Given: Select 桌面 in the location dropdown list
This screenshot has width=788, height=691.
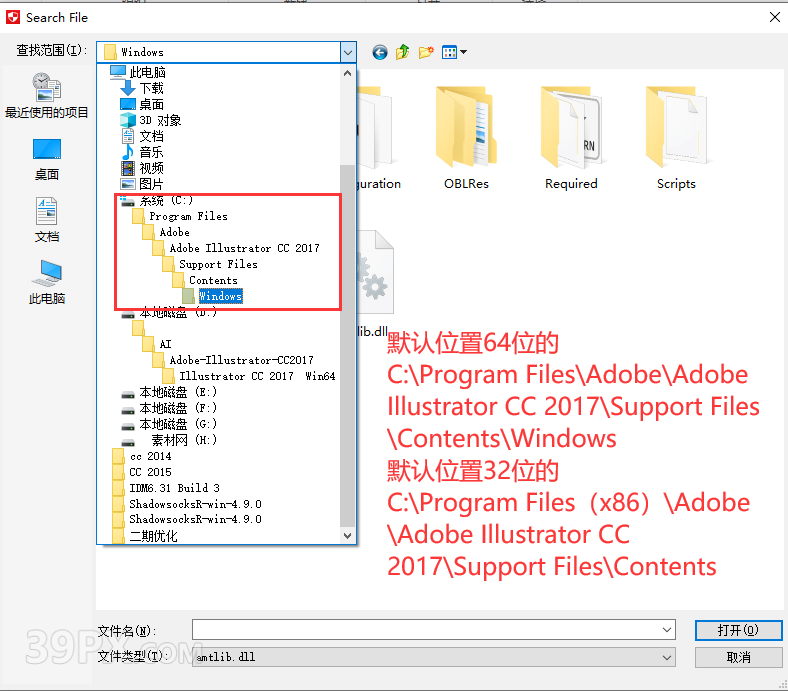Looking at the screenshot, I should tap(142, 104).
